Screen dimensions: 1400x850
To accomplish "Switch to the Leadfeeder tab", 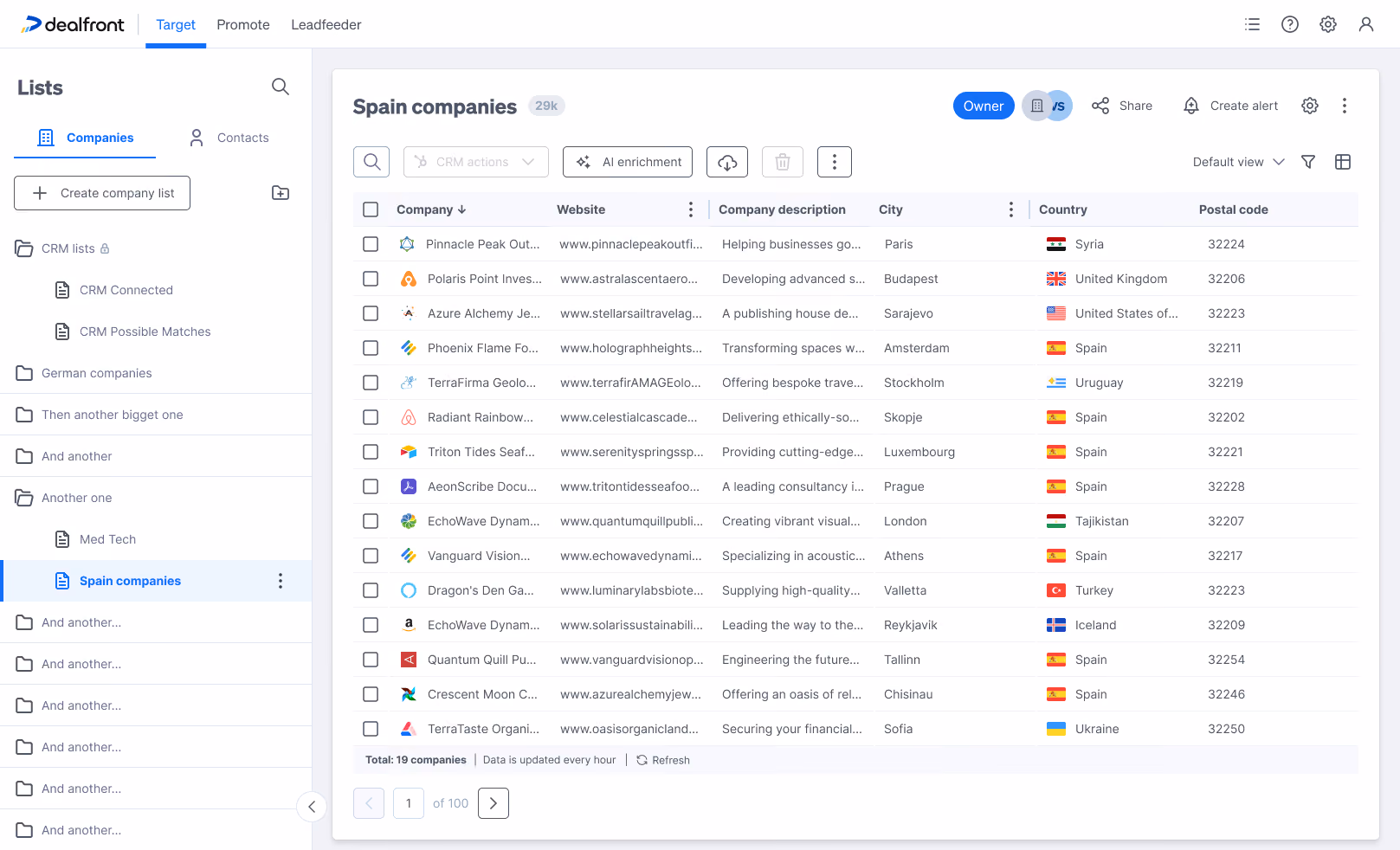I will pyautogui.click(x=326, y=24).
